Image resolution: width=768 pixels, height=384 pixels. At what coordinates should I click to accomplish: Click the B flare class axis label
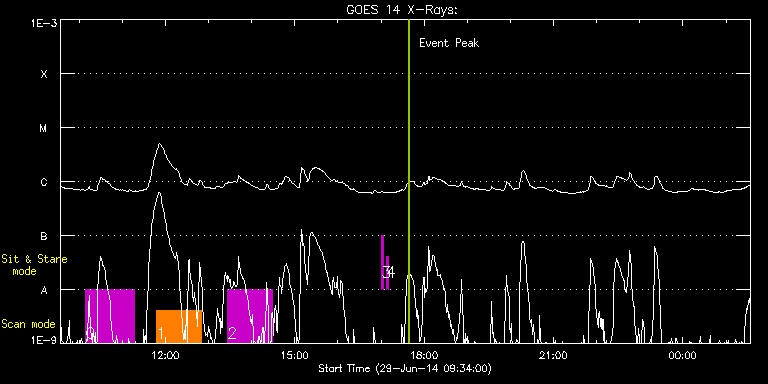44,236
